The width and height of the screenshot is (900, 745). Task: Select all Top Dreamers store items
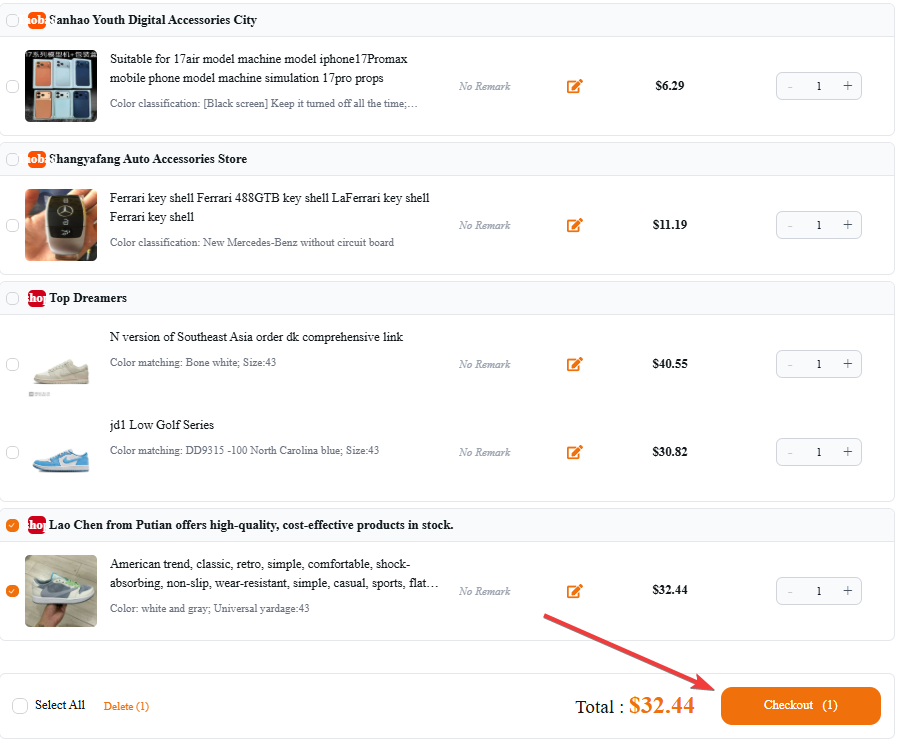click(13, 298)
